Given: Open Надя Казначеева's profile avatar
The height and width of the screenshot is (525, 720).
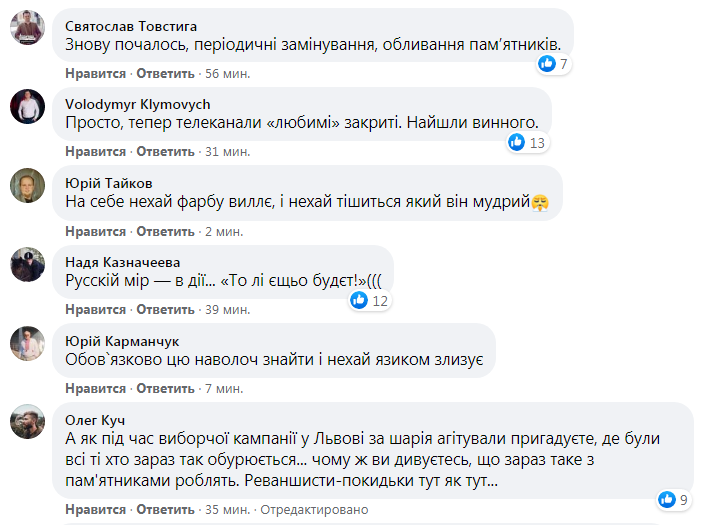Looking at the screenshot, I should tap(27, 264).
